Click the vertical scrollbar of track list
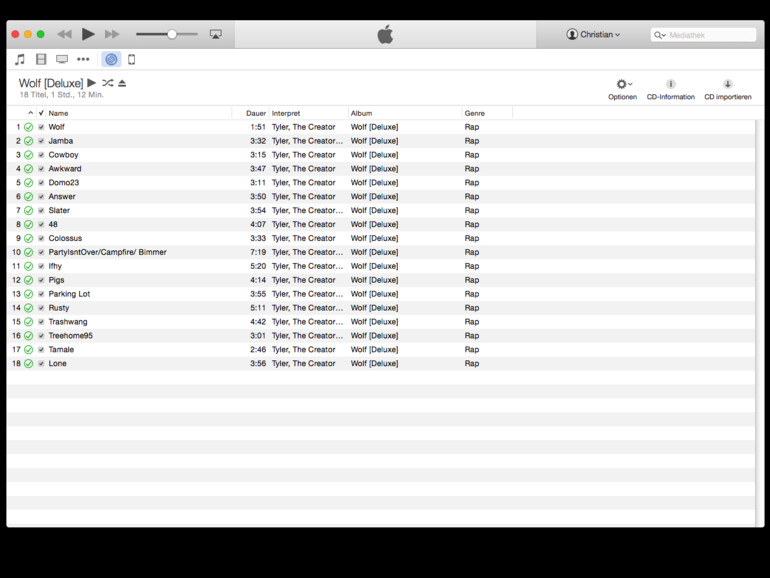 coord(760,323)
